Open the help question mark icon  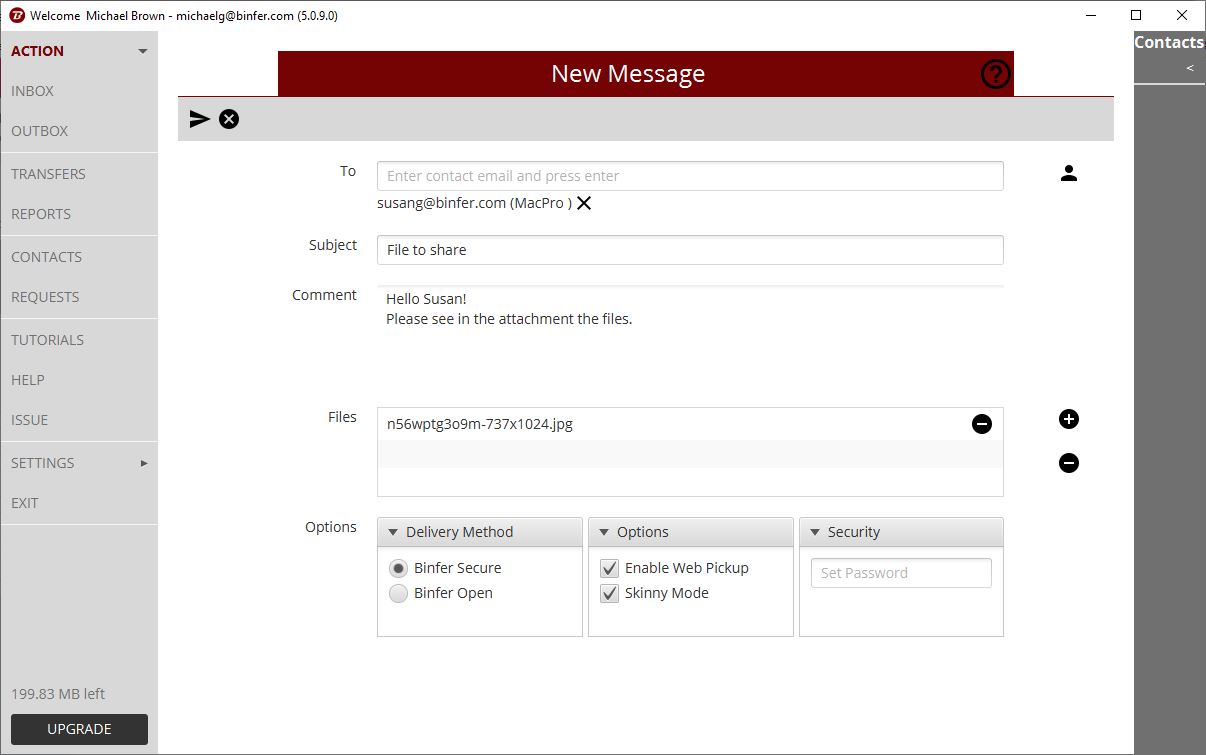[x=995, y=74]
